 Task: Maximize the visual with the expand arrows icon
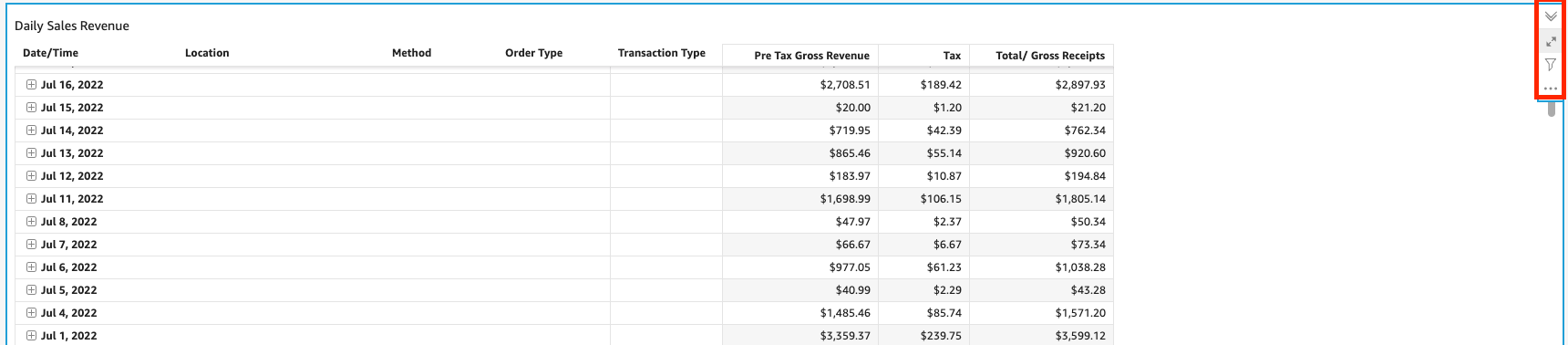coord(1551,41)
